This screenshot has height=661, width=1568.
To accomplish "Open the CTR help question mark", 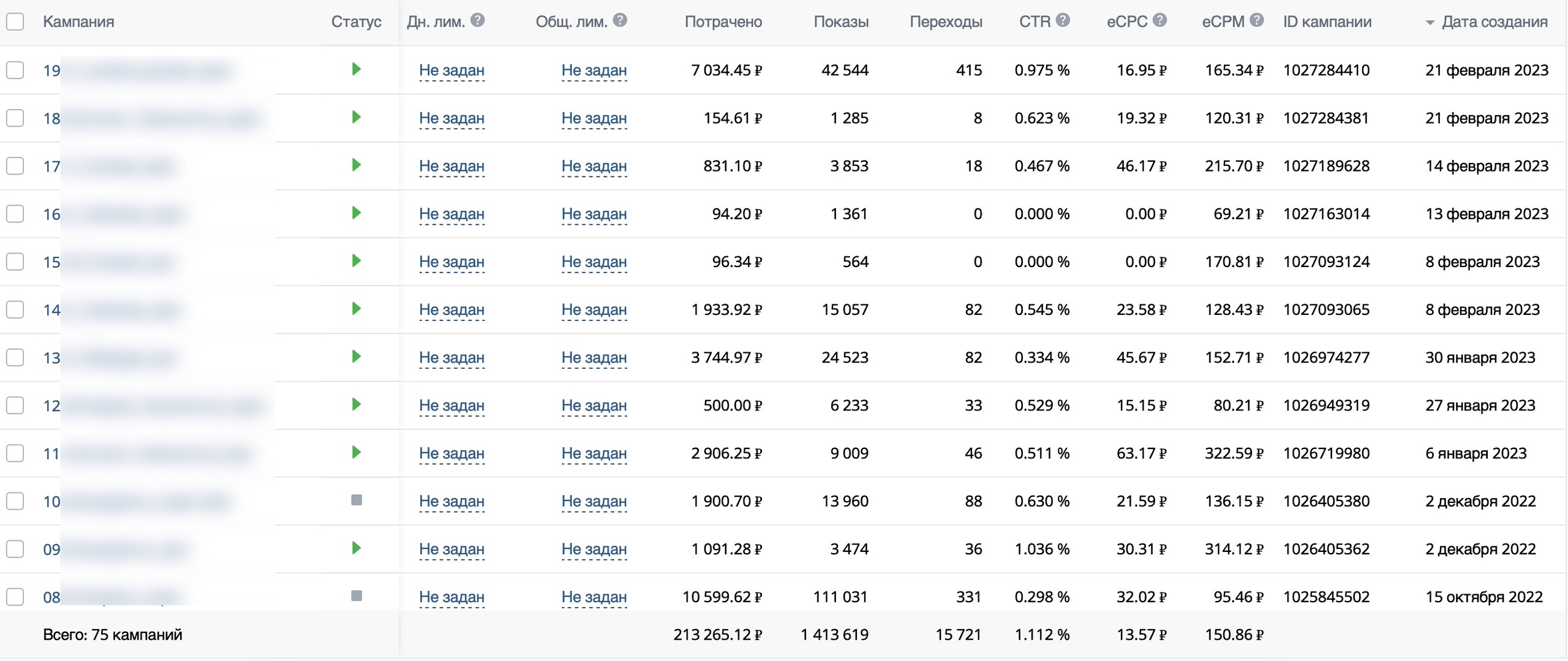I will tap(1063, 20).
